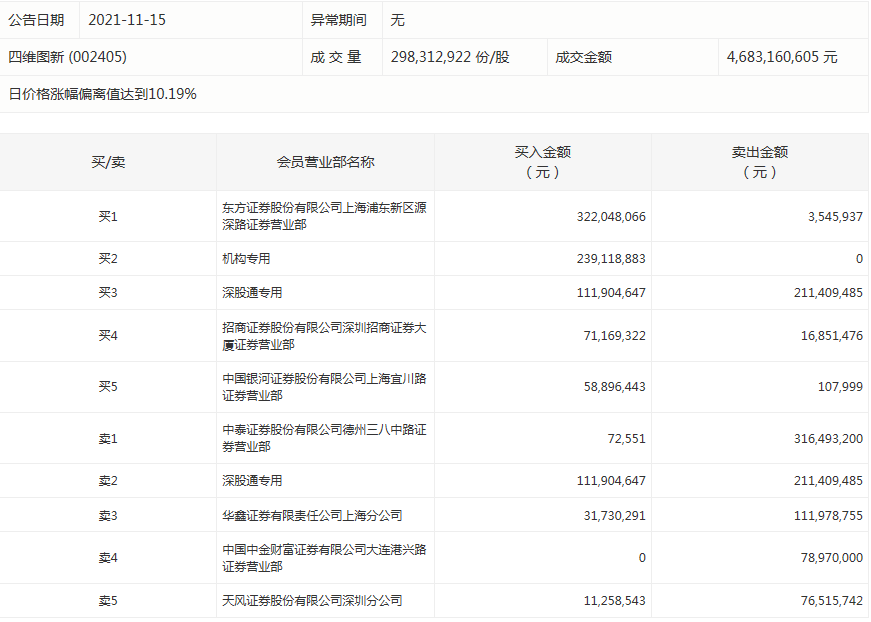The image size is (871, 622).
Task: Click the 日价格涨幅偏离值达到10.19% line
Action: (102, 94)
